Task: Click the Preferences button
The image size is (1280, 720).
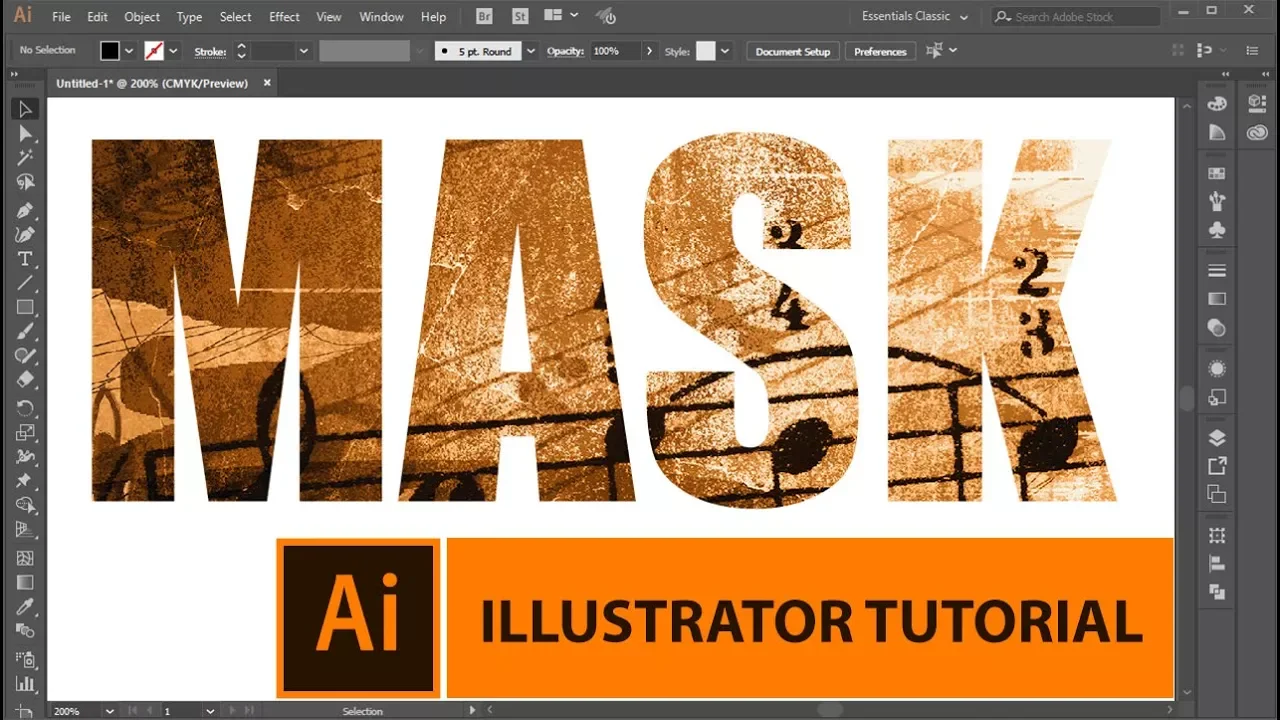Action: [880, 51]
